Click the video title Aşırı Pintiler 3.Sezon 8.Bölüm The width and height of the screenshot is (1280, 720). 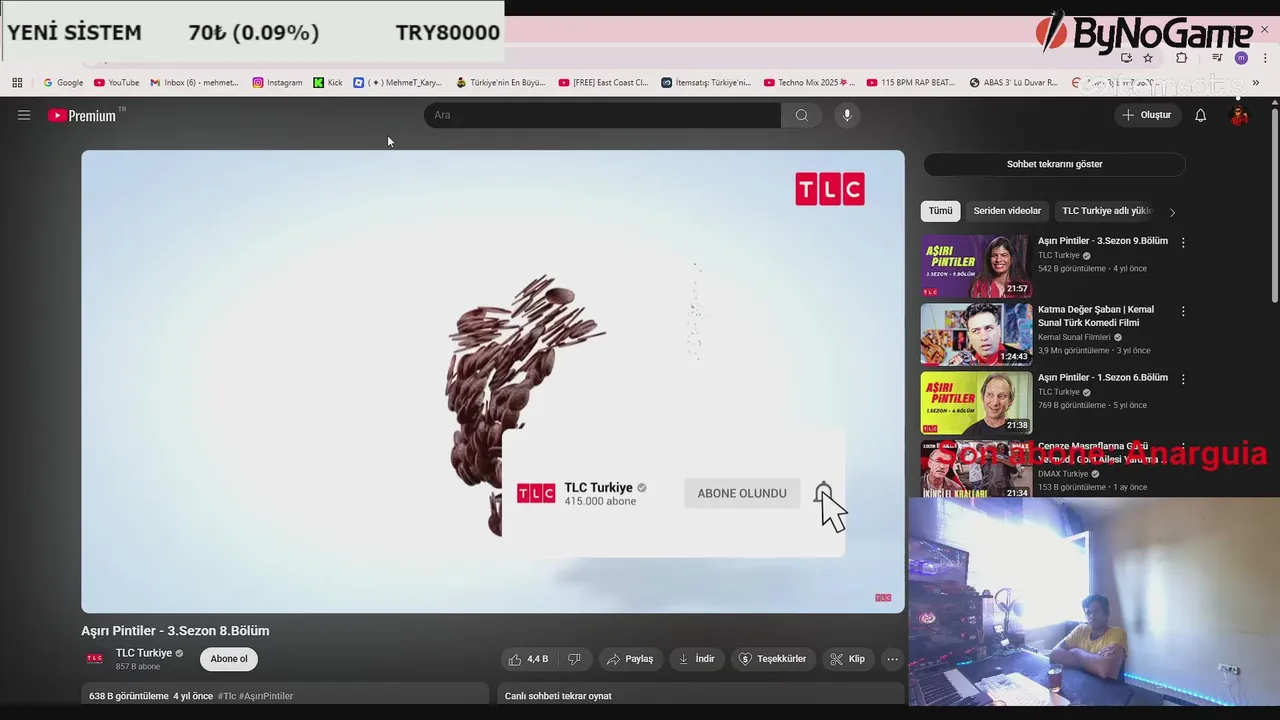tap(175, 631)
